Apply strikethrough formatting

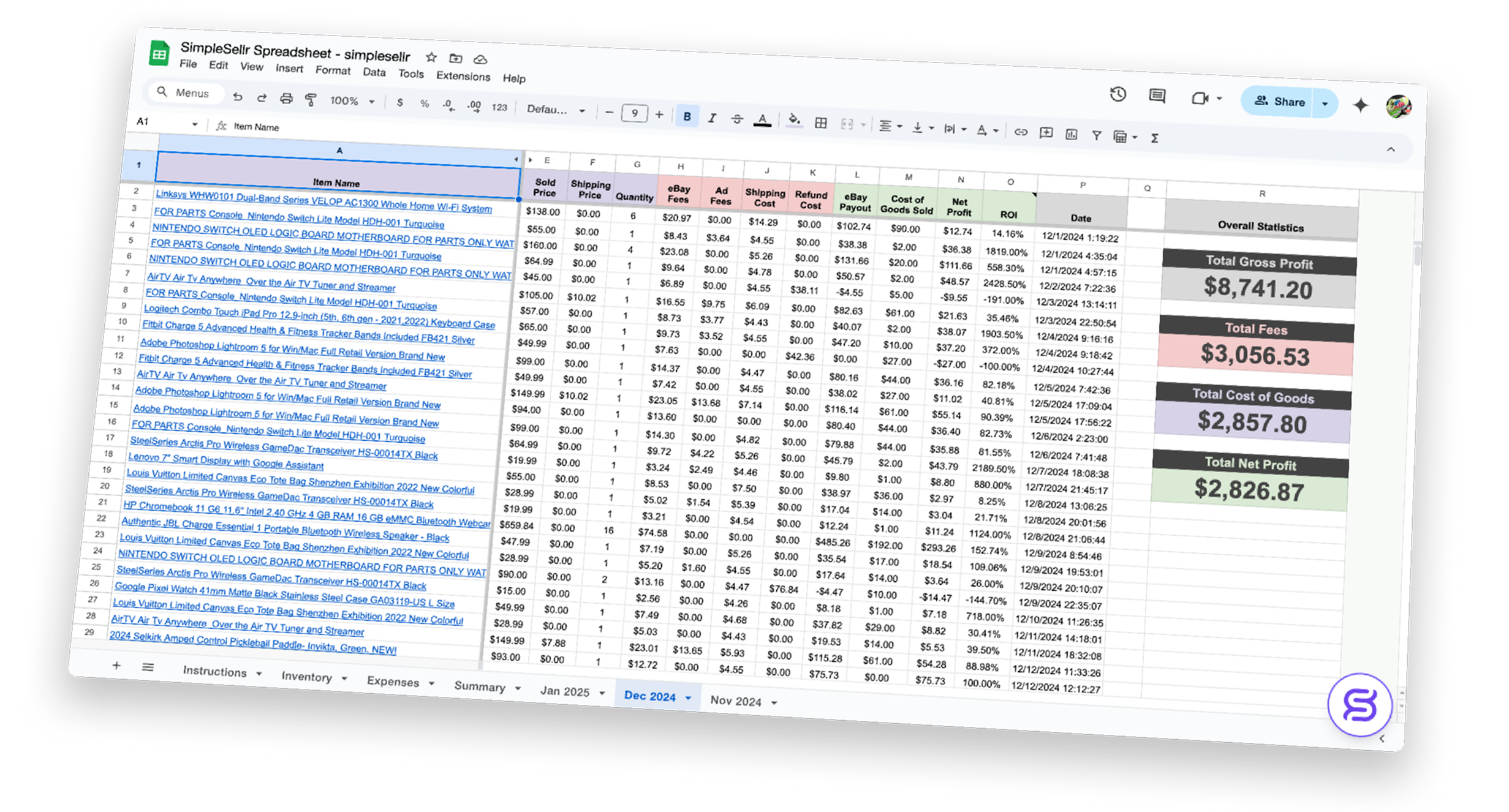point(736,119)
